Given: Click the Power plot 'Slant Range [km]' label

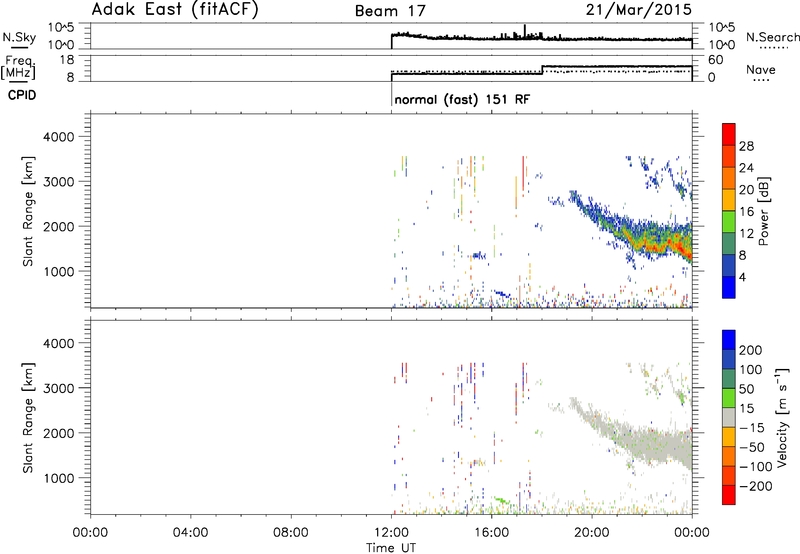Looking at the screenshot, I should [28, 211].
